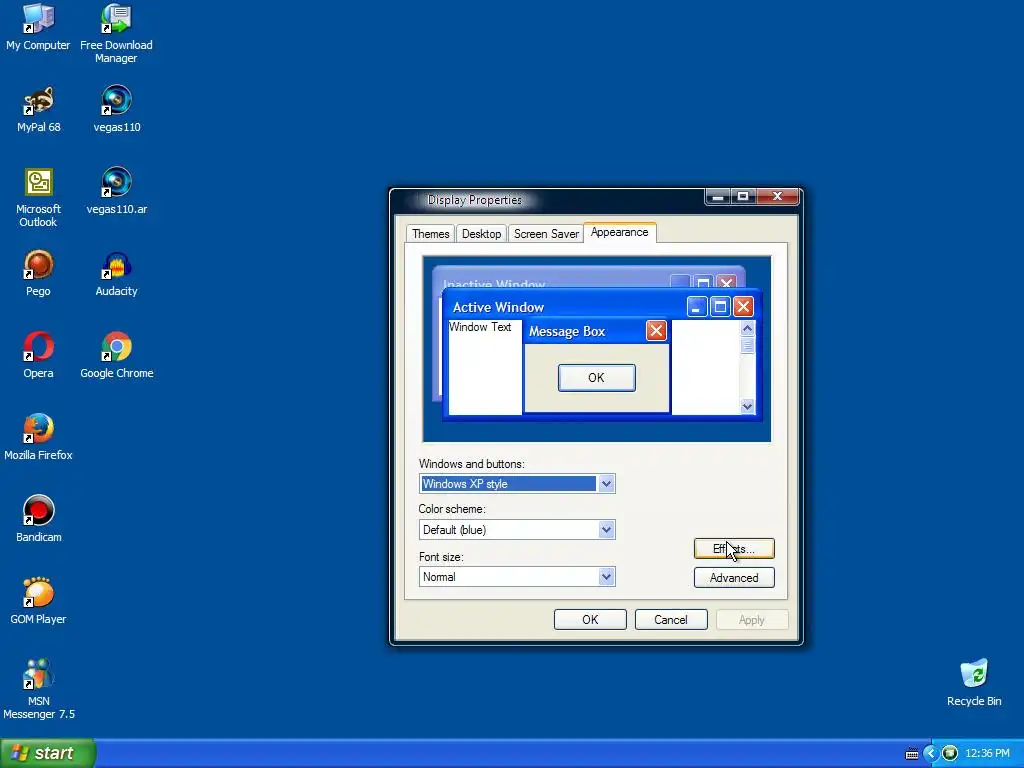The image size is (1024, 768).
Task: Select the Appearance tab
Action: [620, 232]
